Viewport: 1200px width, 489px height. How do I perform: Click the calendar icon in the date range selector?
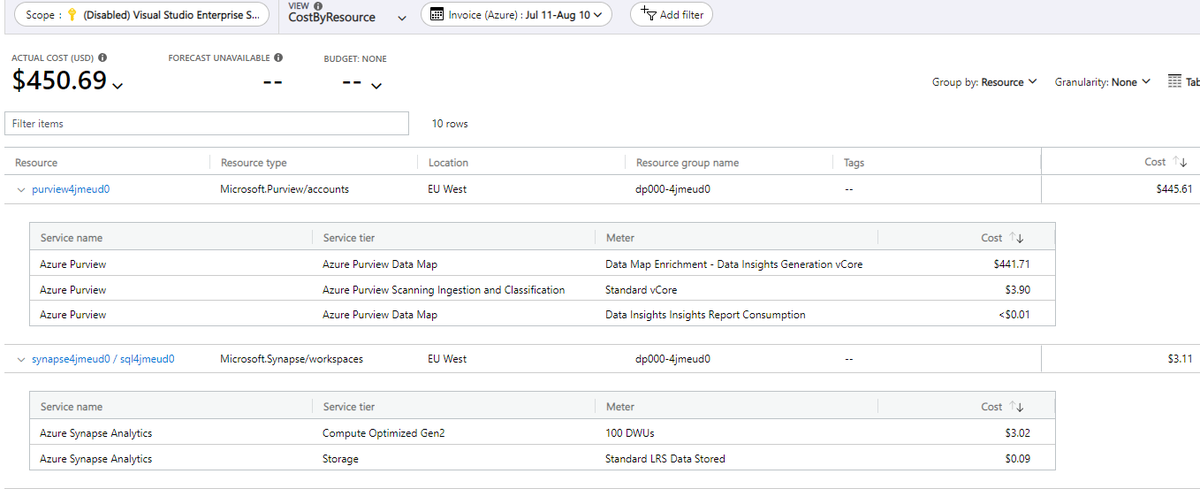coord(436,16)
